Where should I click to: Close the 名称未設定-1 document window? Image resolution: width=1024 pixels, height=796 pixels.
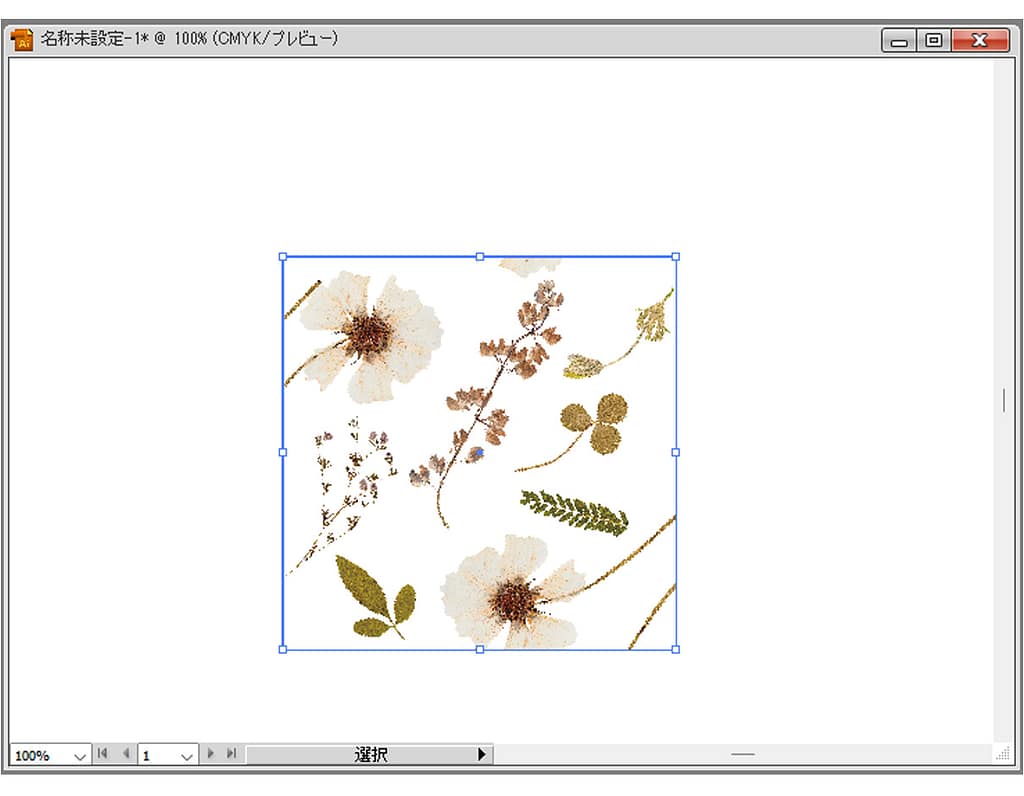979,40
